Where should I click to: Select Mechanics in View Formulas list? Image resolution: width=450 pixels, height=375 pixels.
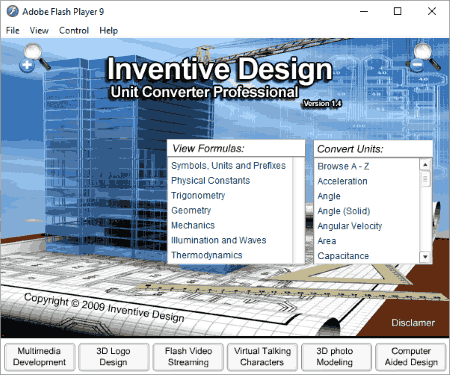click(193, 225)
